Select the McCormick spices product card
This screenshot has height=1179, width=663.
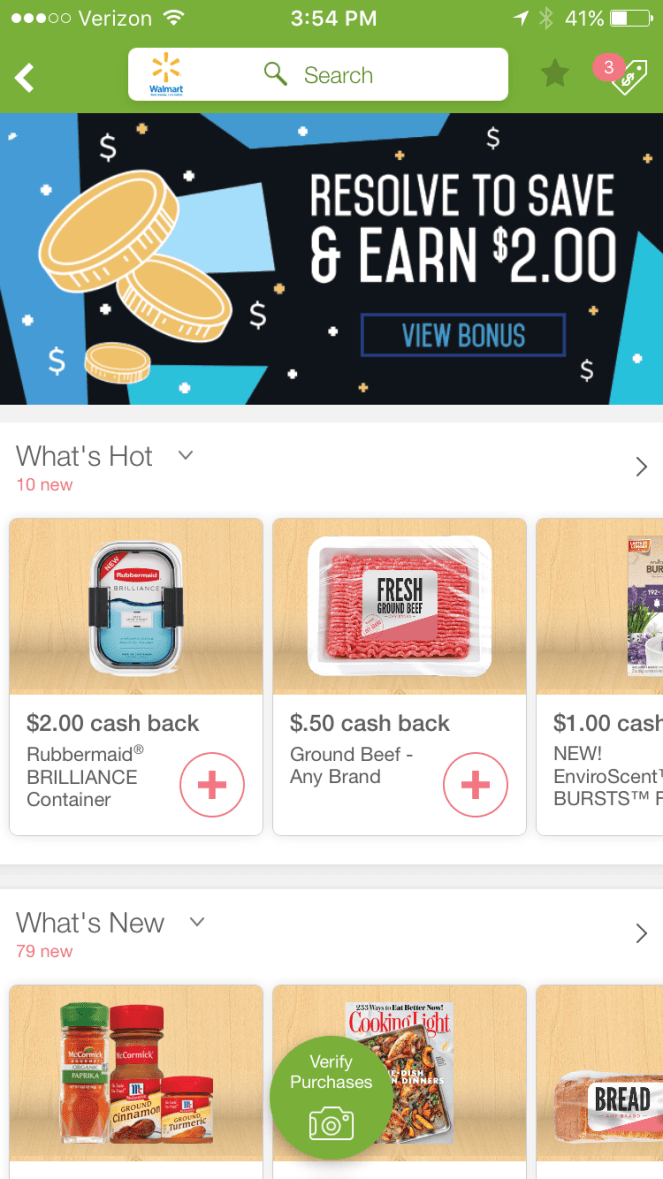pyautogui.click(x=136, y=1081)
